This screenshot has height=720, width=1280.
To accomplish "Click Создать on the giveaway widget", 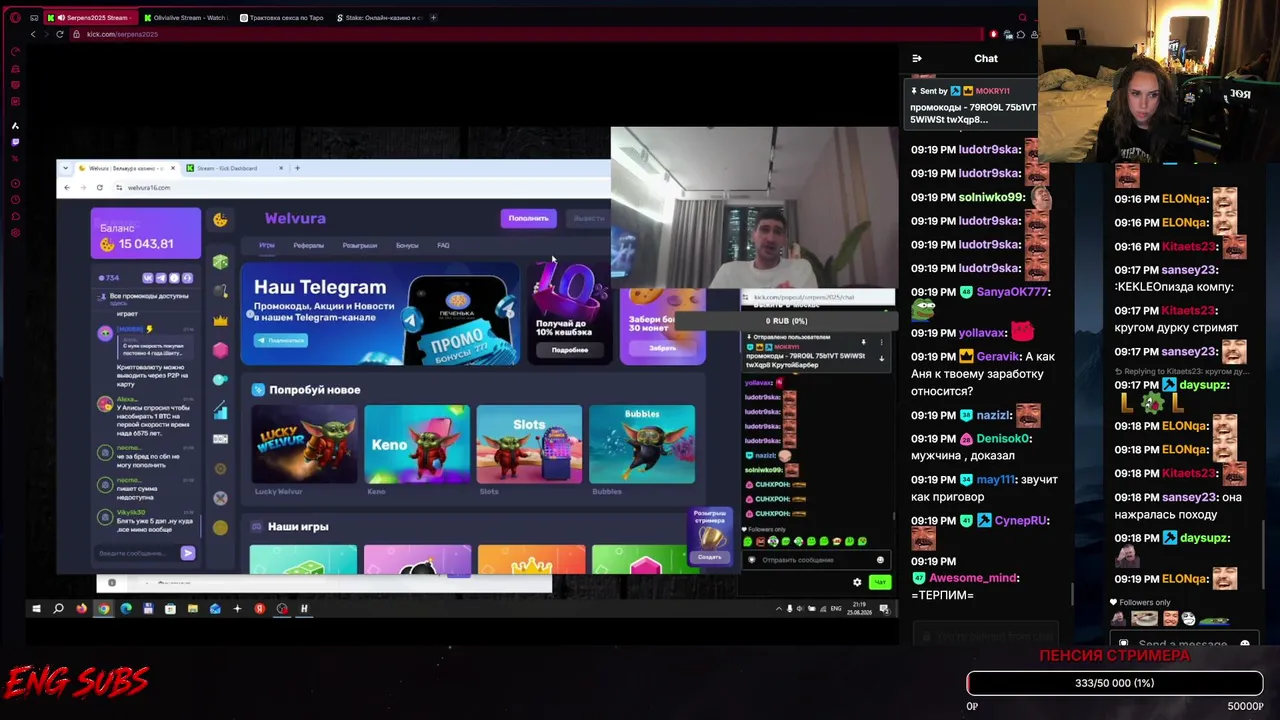I will tap(710, 557).
